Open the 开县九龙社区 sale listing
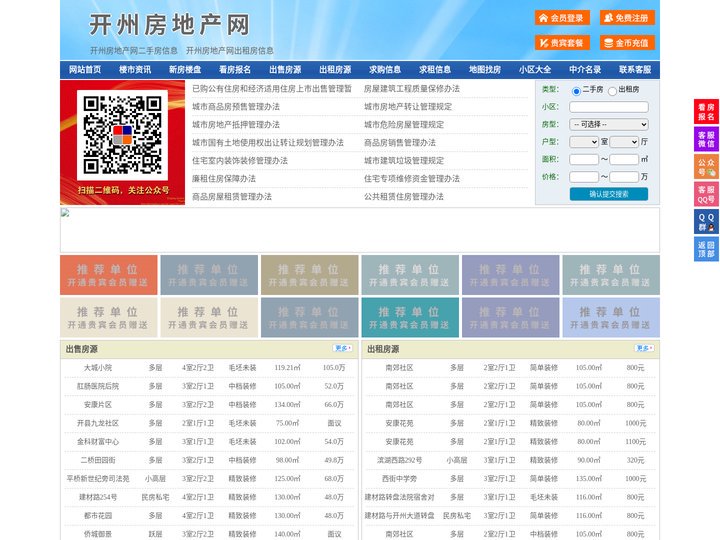This screenshot has height=540, width=720. (x=98, y=423)
